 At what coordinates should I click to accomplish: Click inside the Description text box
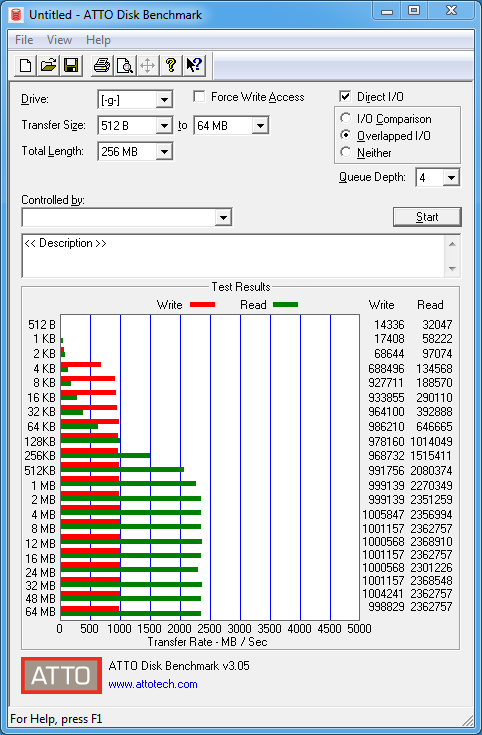[x=233, y=256]
